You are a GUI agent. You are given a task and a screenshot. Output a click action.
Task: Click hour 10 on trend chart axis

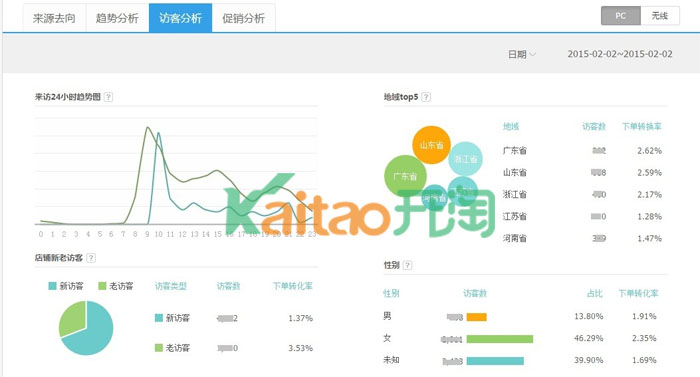[158, 234]
